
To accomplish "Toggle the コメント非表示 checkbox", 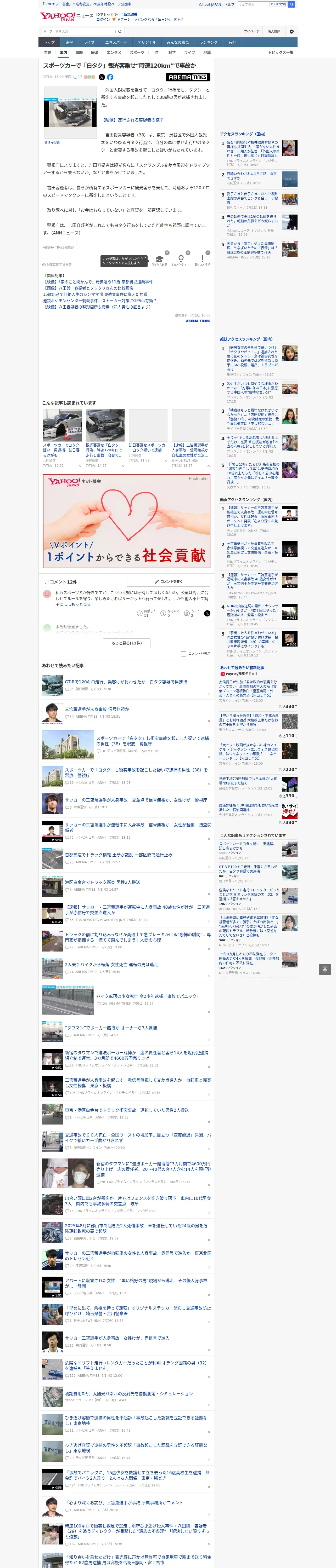I will pos(183,654).
